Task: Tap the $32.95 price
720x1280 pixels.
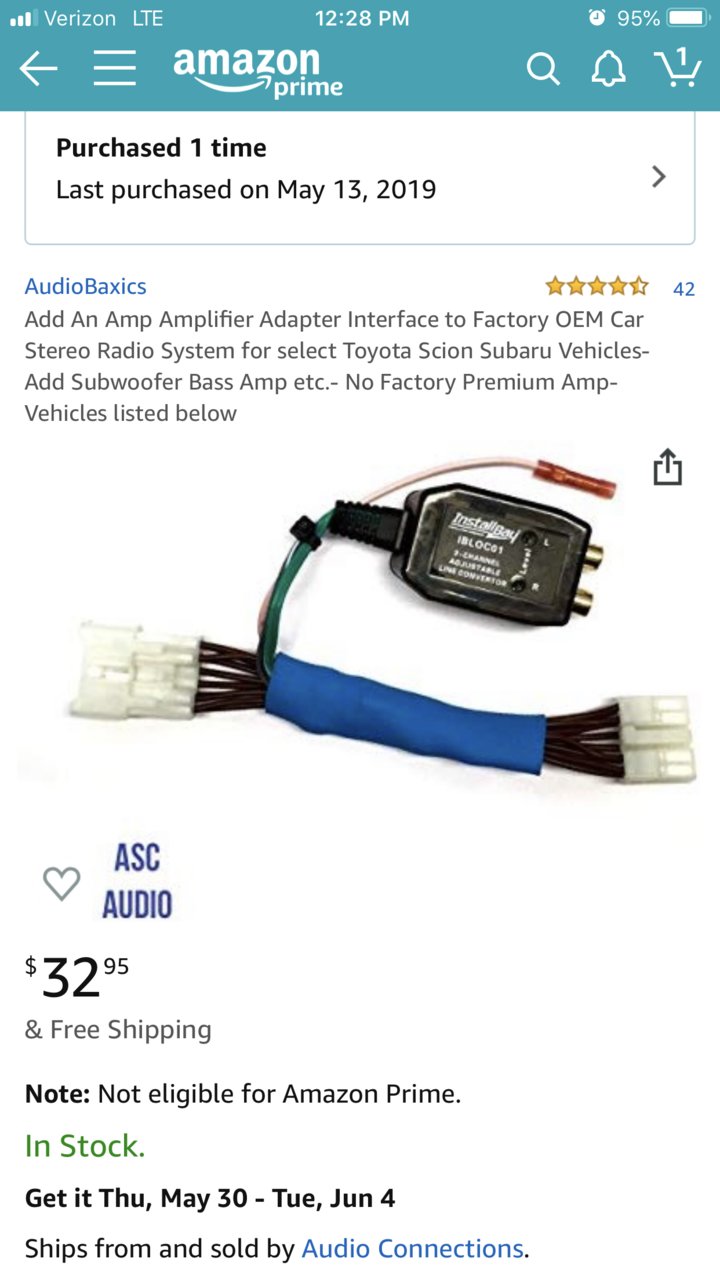Action: (77, 976)
